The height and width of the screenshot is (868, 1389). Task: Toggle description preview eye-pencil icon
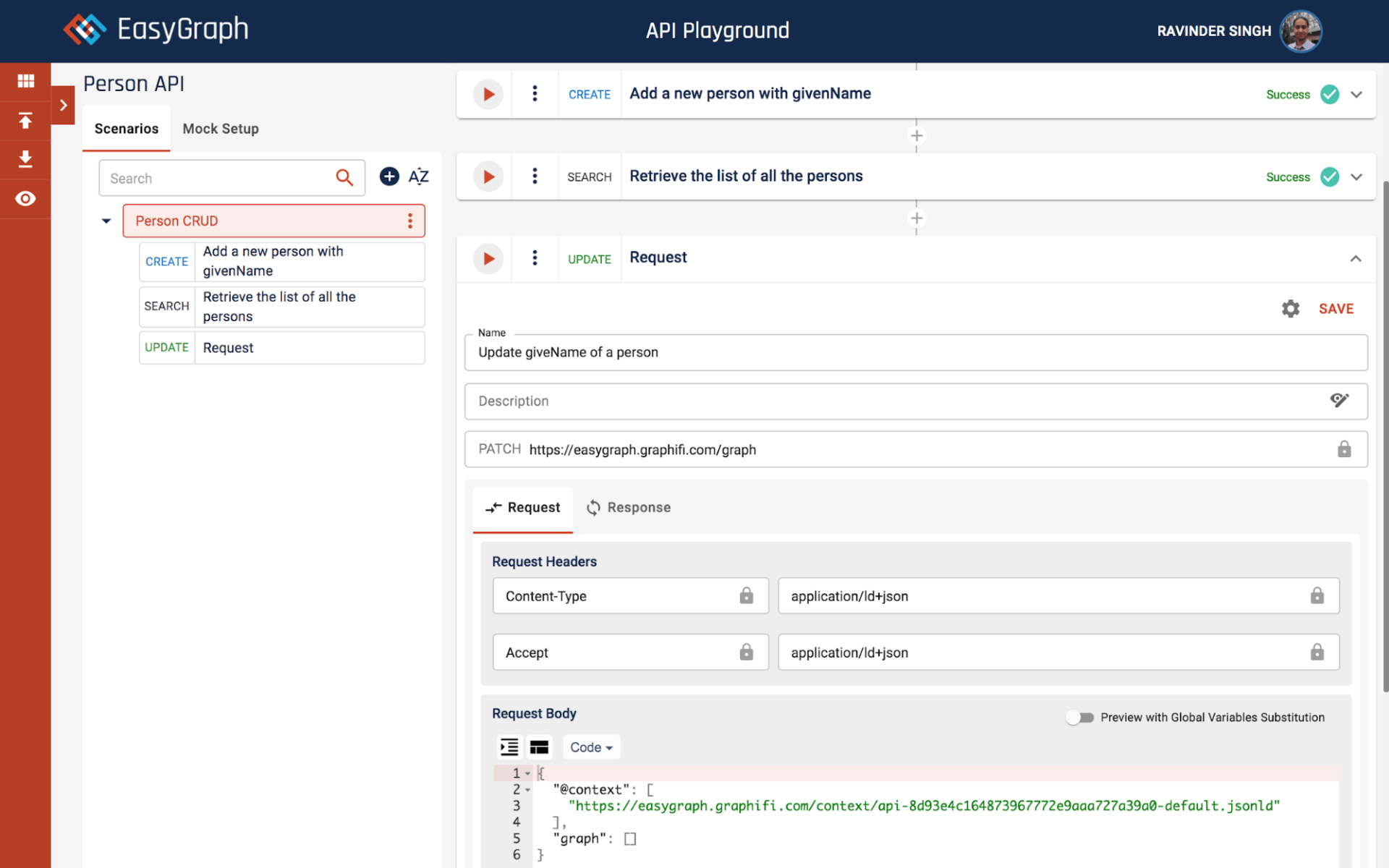click(1339, 400)
